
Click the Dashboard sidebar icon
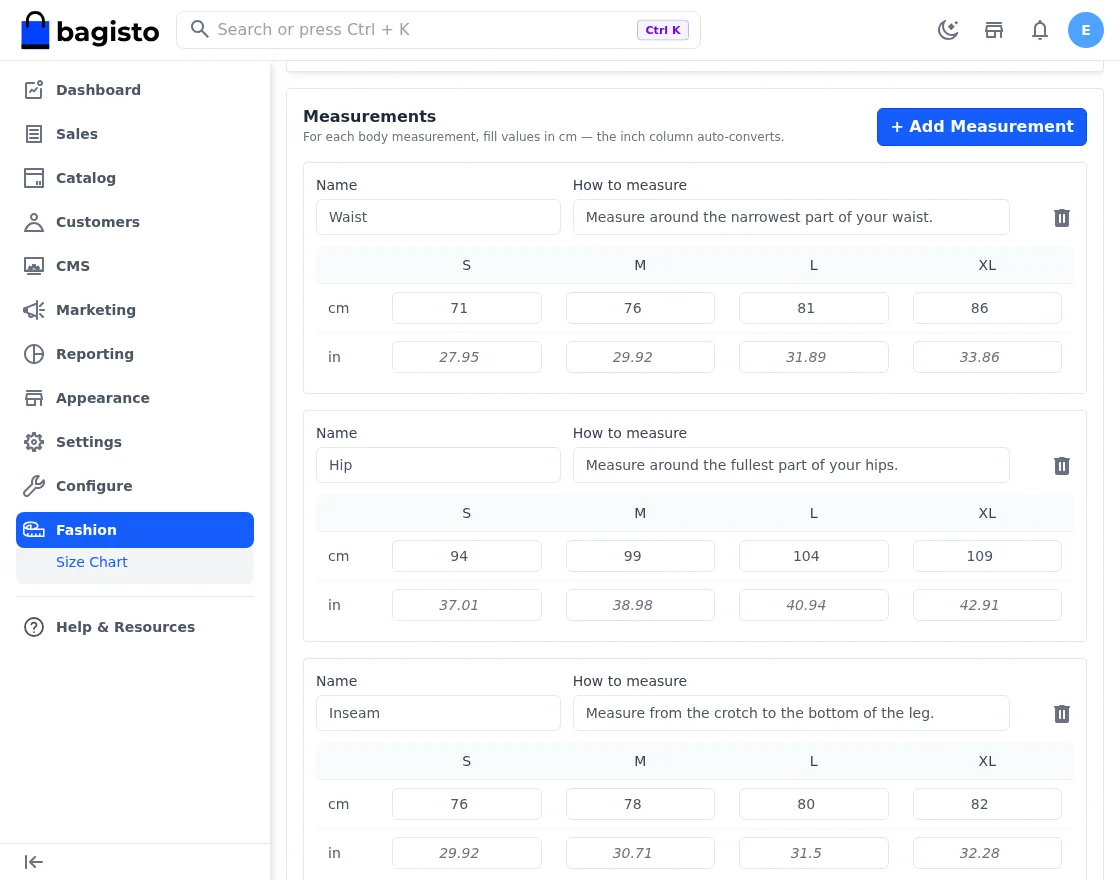tap(34, 90)
